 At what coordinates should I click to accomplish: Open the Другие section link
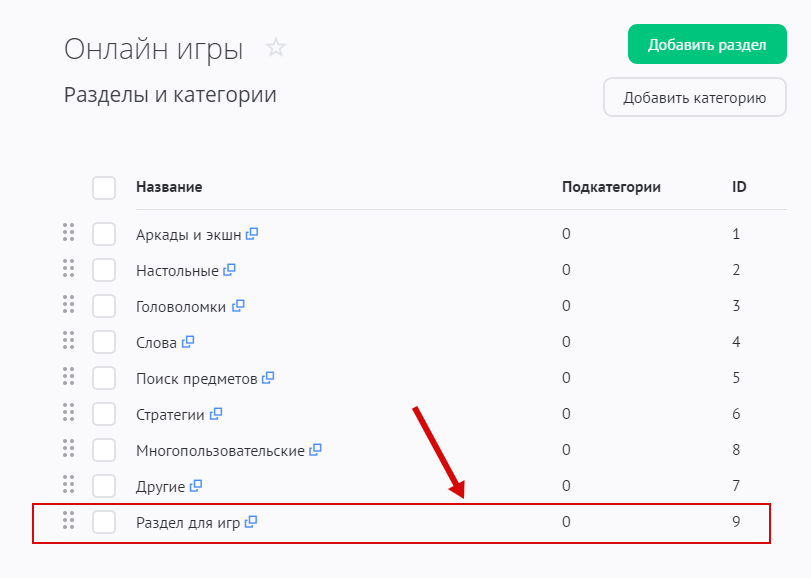(160, 486)
